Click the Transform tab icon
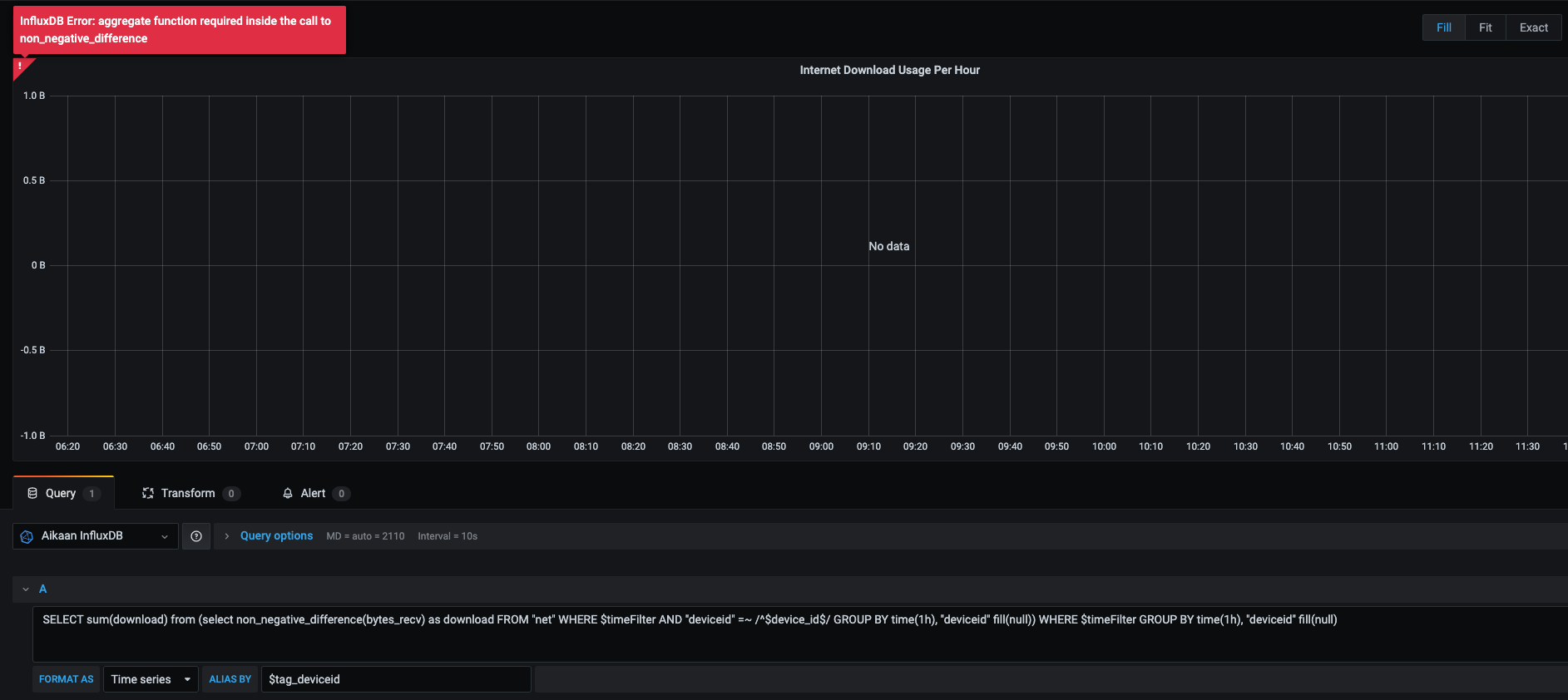This screenshot has height=700, width=1568. [x=148, y=493]
